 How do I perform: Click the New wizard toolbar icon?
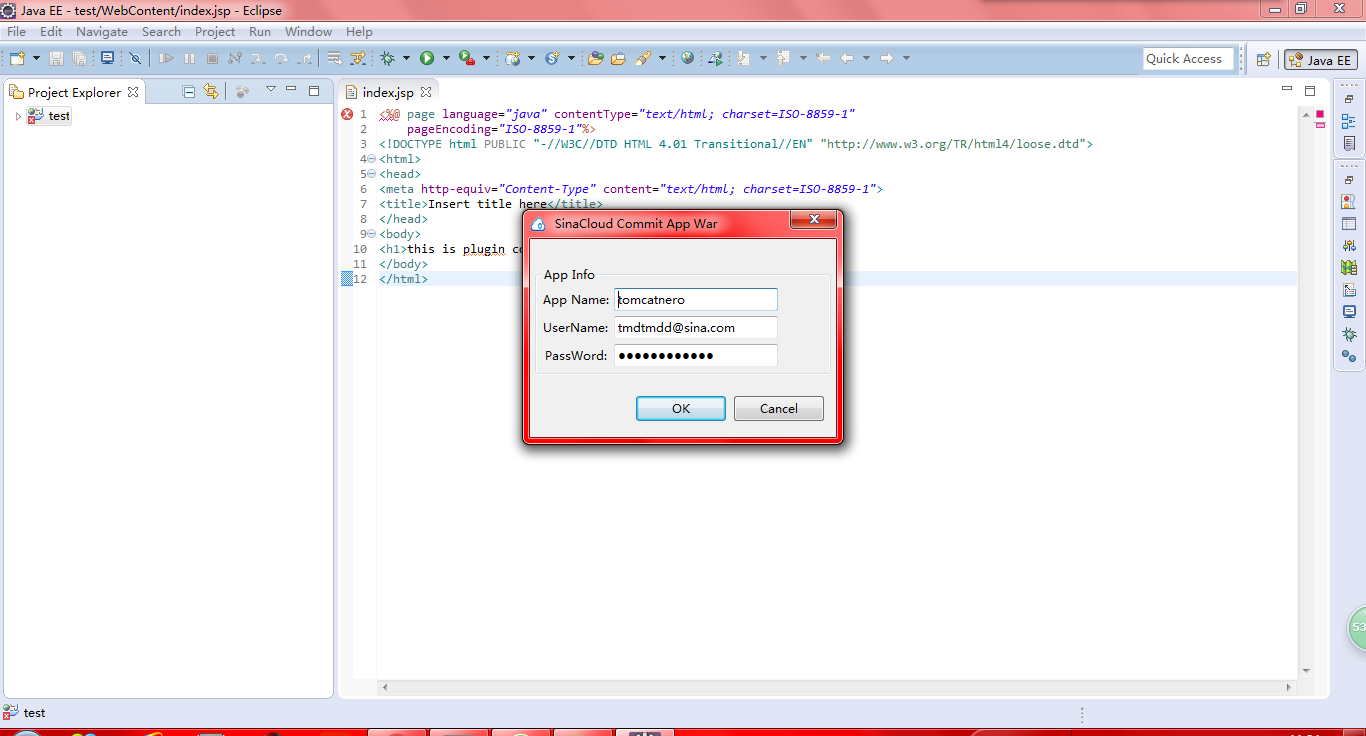click(17, 59)
